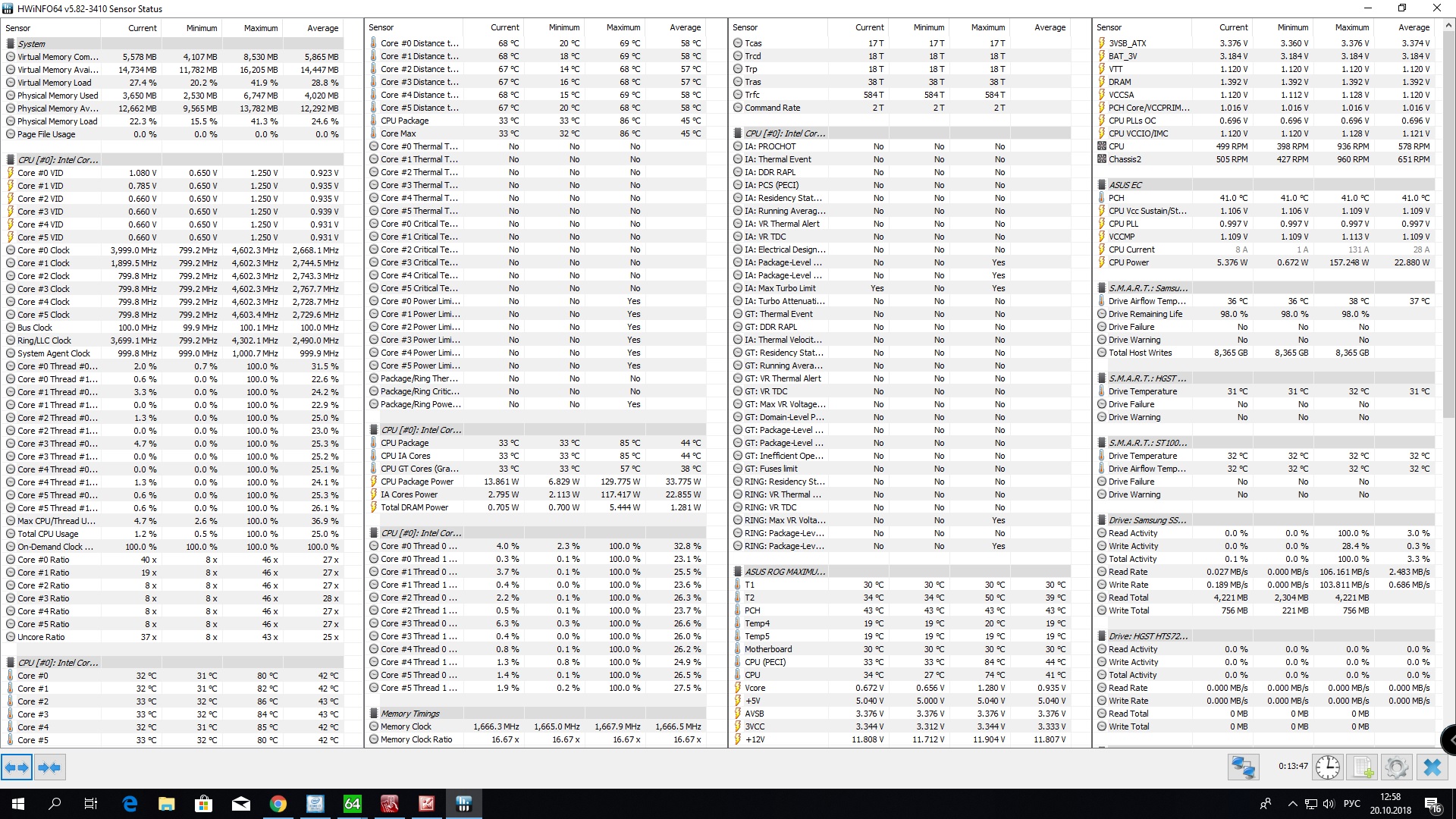This screenshot has width=1456, height=819.
Task: Open the notification center with 16 alerts
Action: 1432,804
